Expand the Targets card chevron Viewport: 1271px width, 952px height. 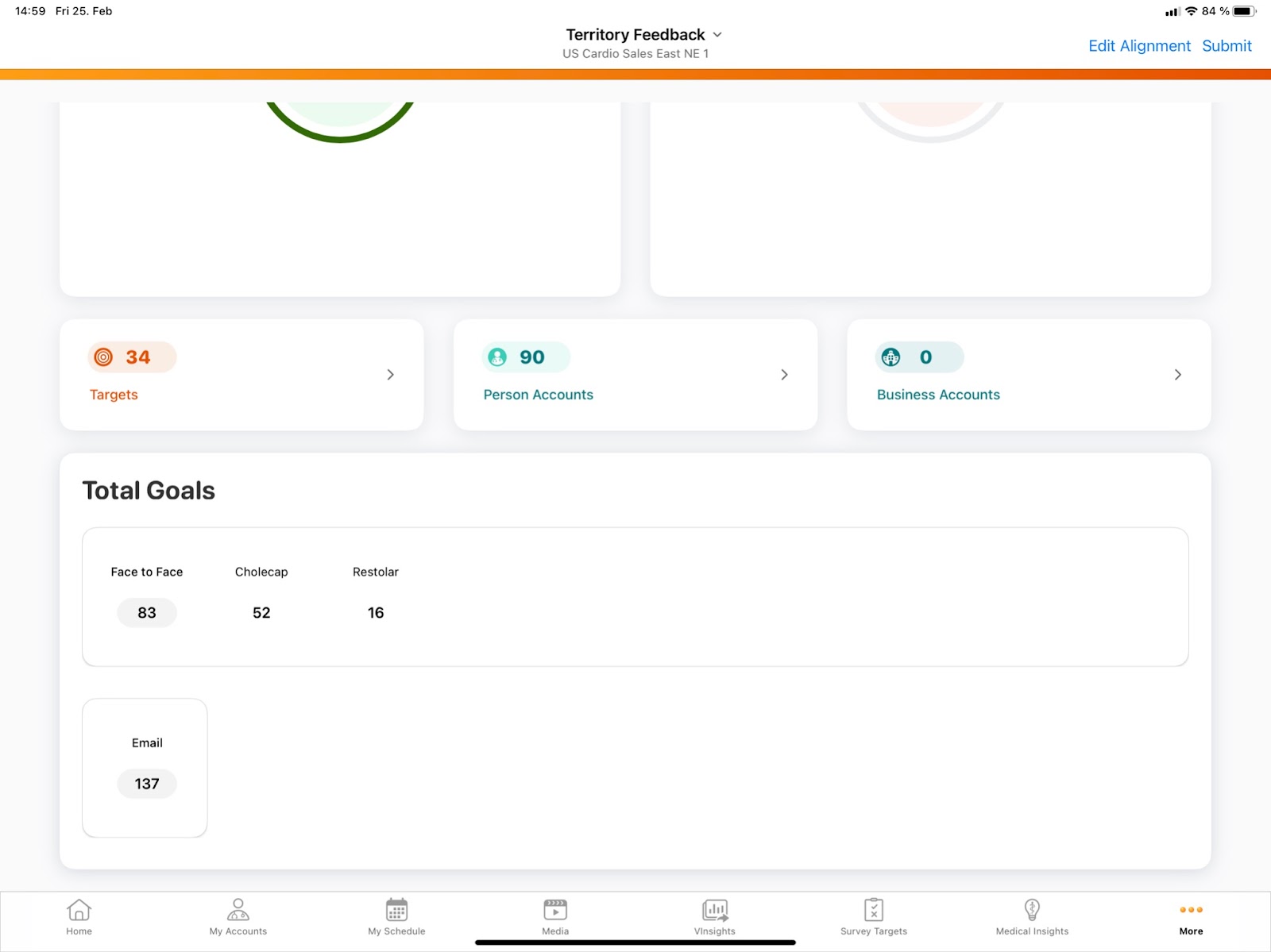pos(390,375)
